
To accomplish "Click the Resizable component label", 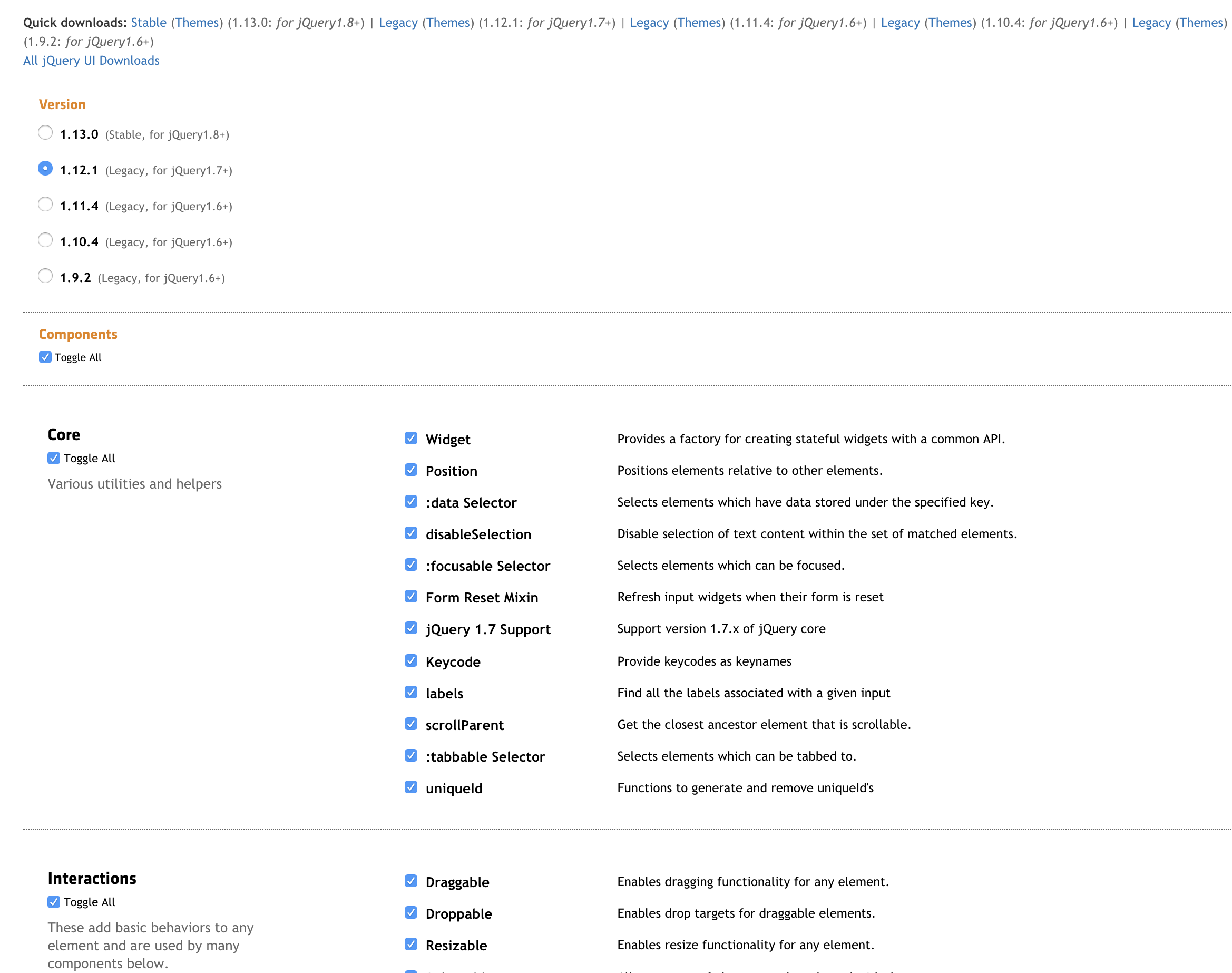I will [x=456, y=946].
